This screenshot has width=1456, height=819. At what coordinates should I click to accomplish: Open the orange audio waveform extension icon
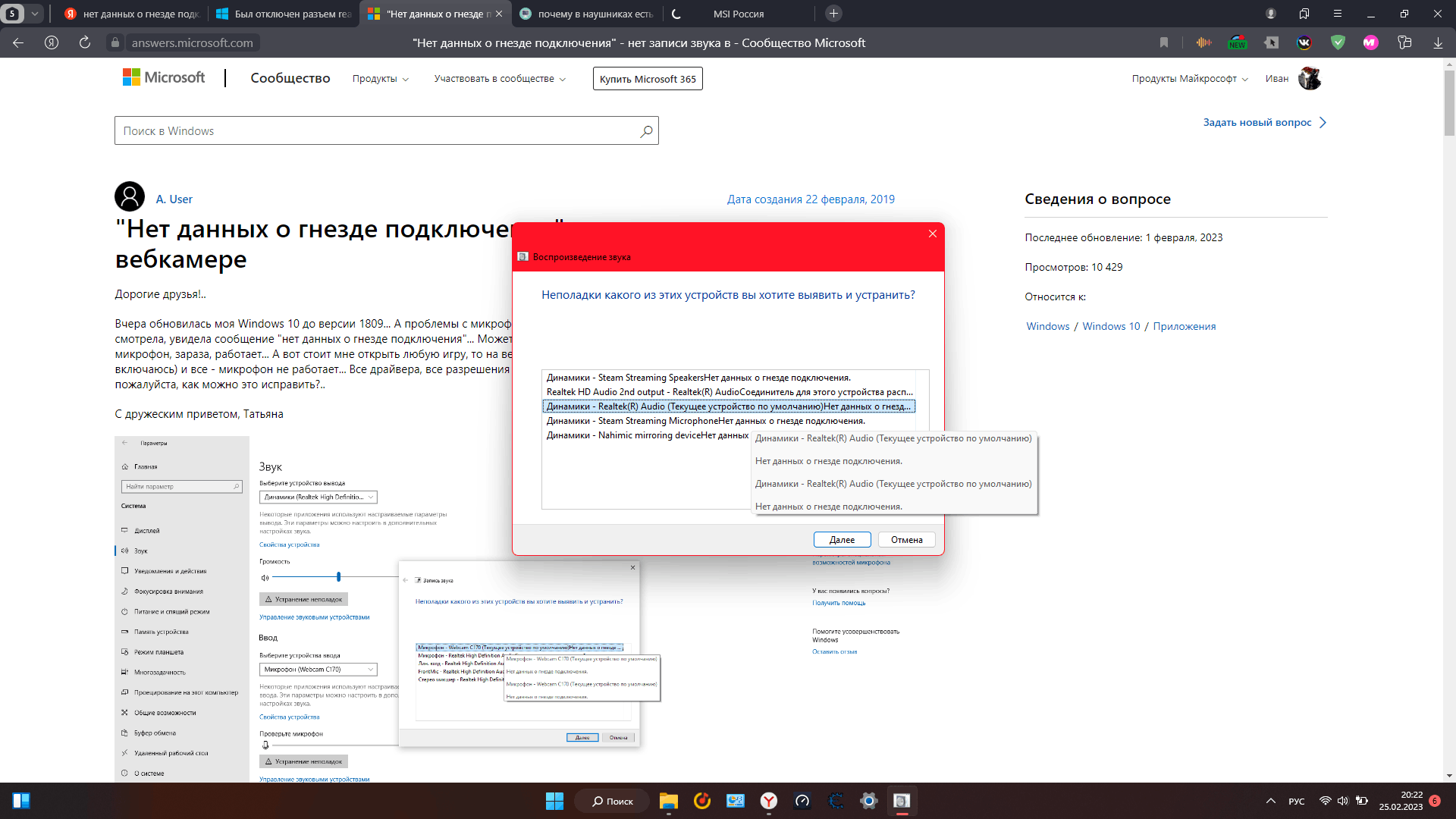(1203, 42)
